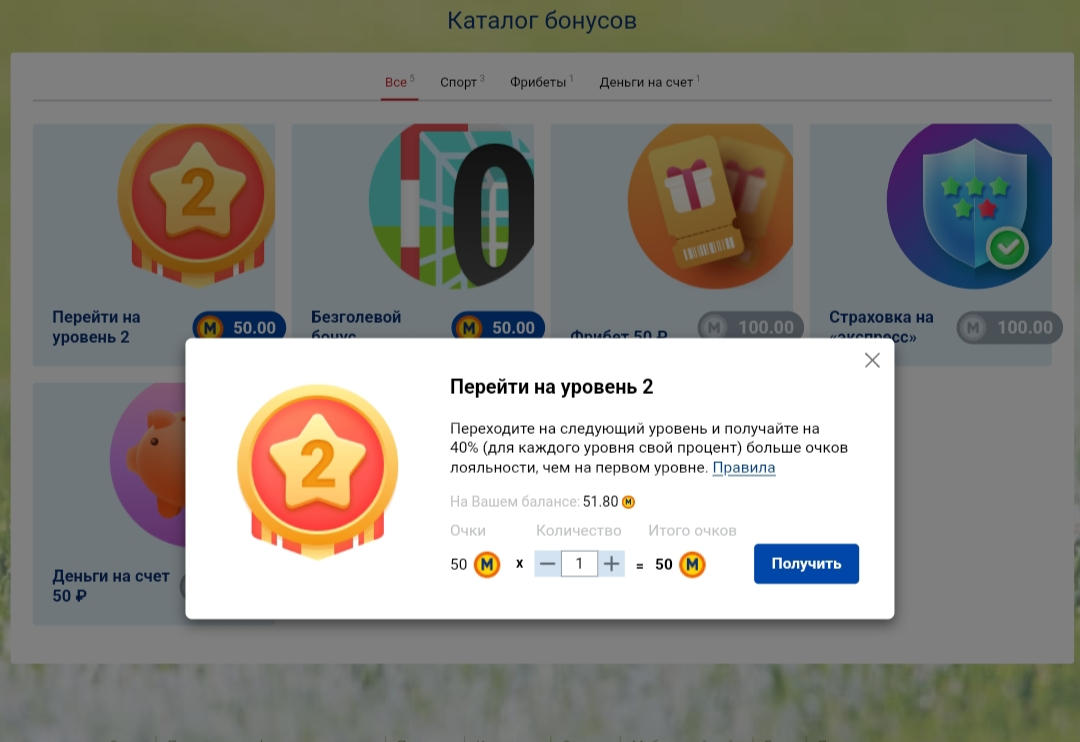The width and height of the screenshot is (1080, 742).
Task: Open the Правила link
Action: pyautogui.click(x=743, y=468)
